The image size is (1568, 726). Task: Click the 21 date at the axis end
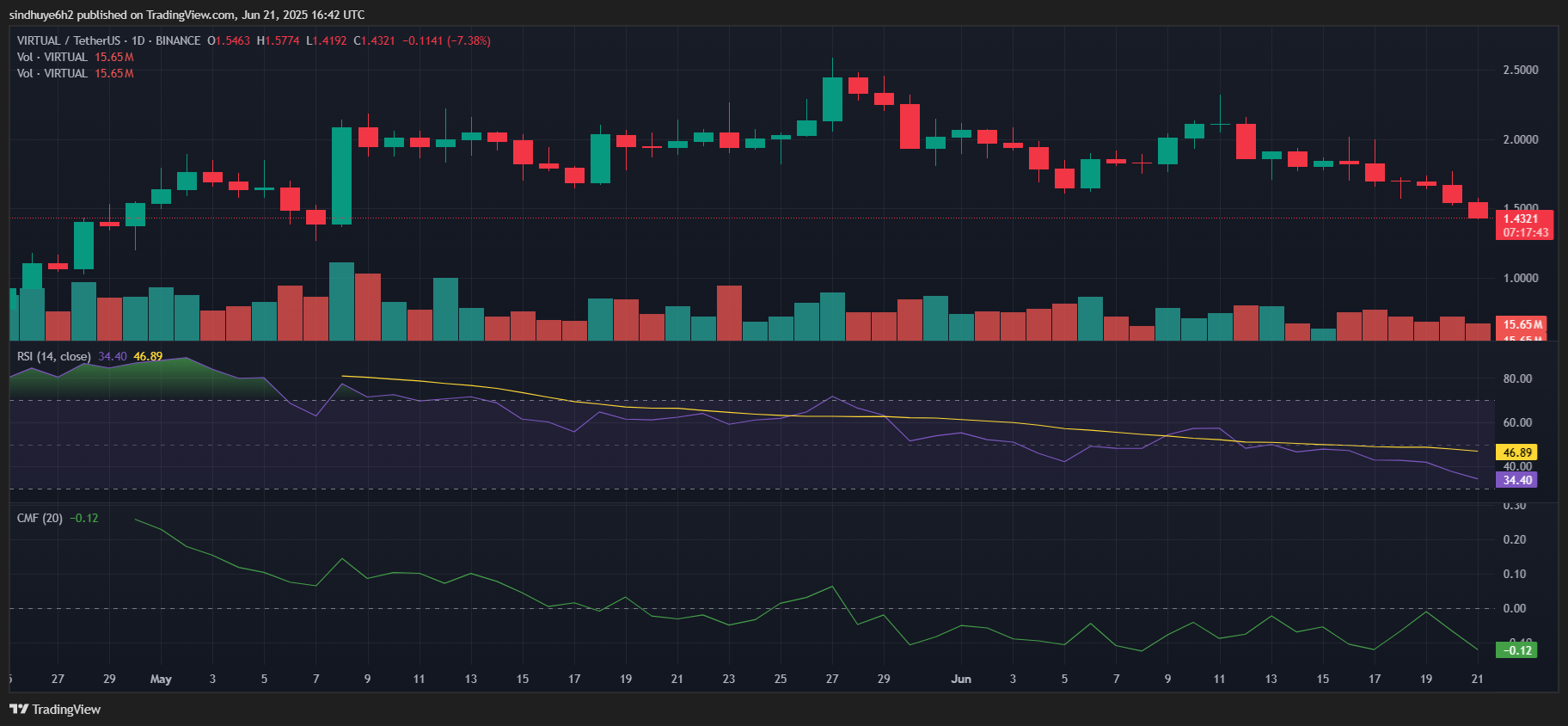coord(1477,679)
